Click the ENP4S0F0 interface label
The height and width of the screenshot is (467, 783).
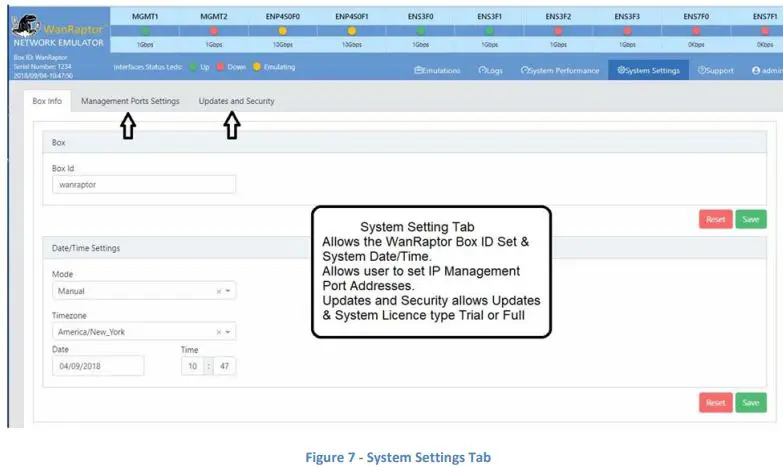(283, 16)
